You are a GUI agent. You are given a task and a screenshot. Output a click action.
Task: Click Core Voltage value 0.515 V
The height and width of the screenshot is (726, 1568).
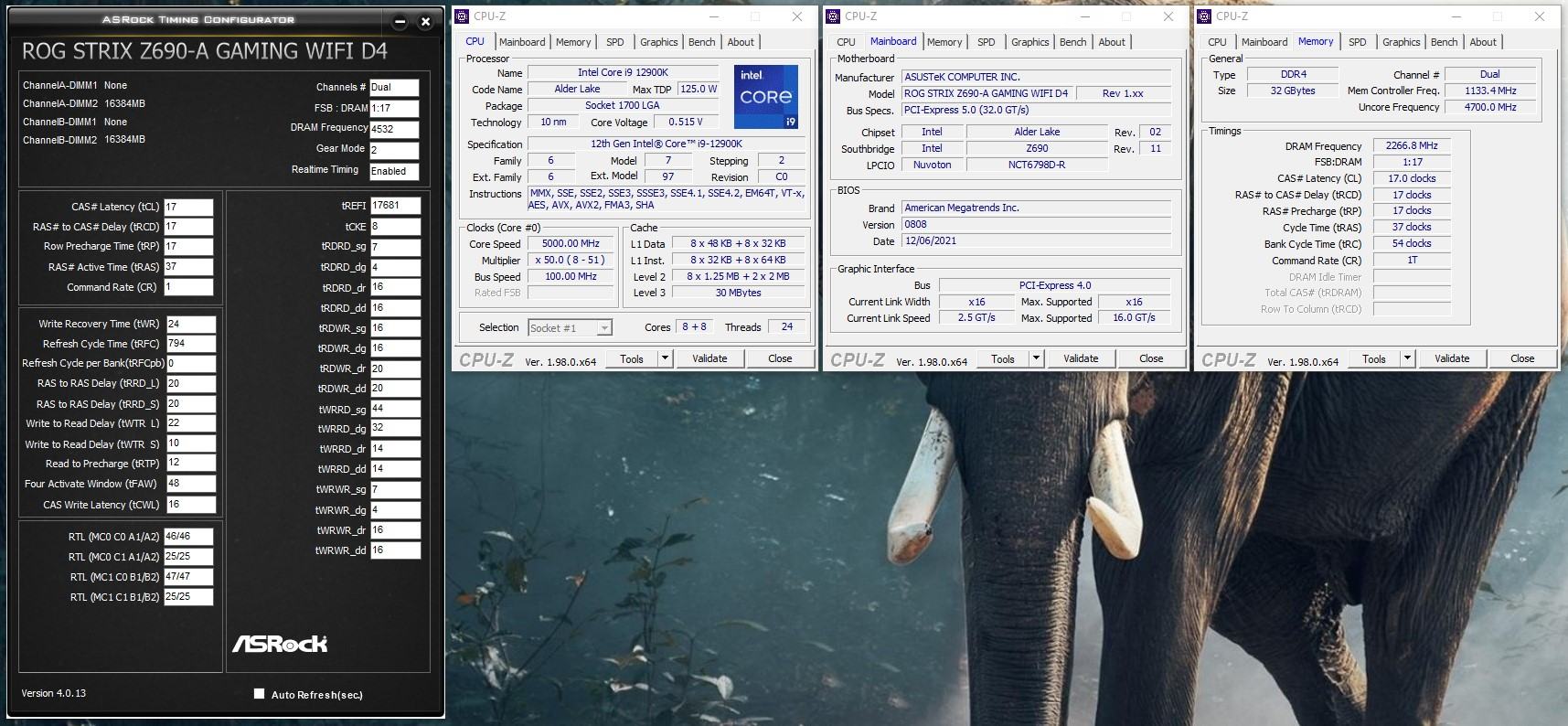686,122
